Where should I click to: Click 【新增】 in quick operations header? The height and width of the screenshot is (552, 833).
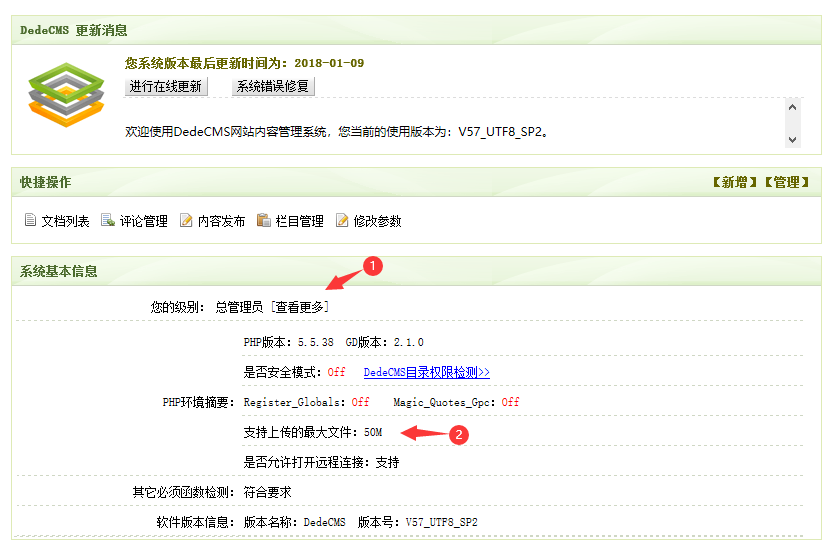734,183
